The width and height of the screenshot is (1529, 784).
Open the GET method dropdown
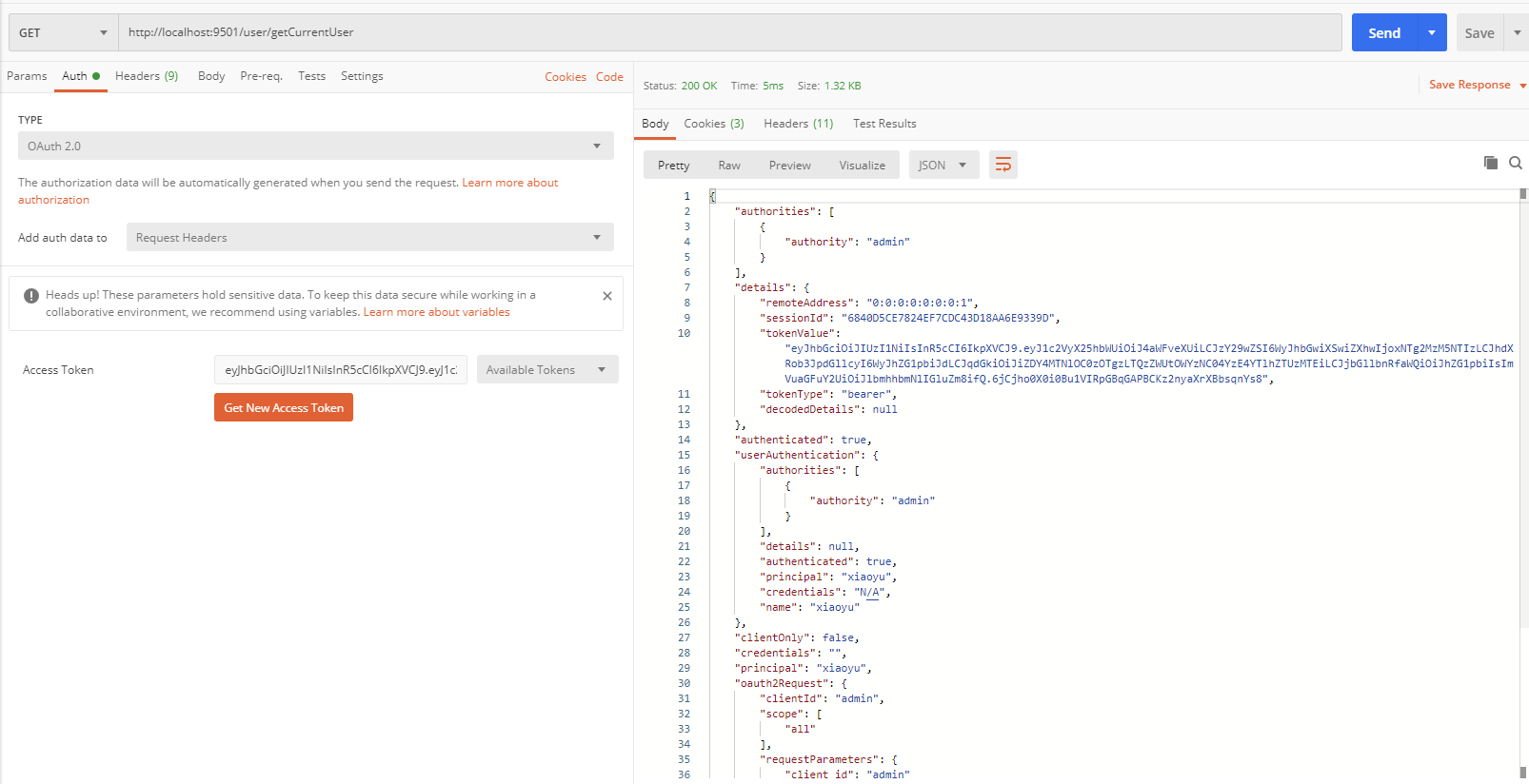tap(63, 32)
